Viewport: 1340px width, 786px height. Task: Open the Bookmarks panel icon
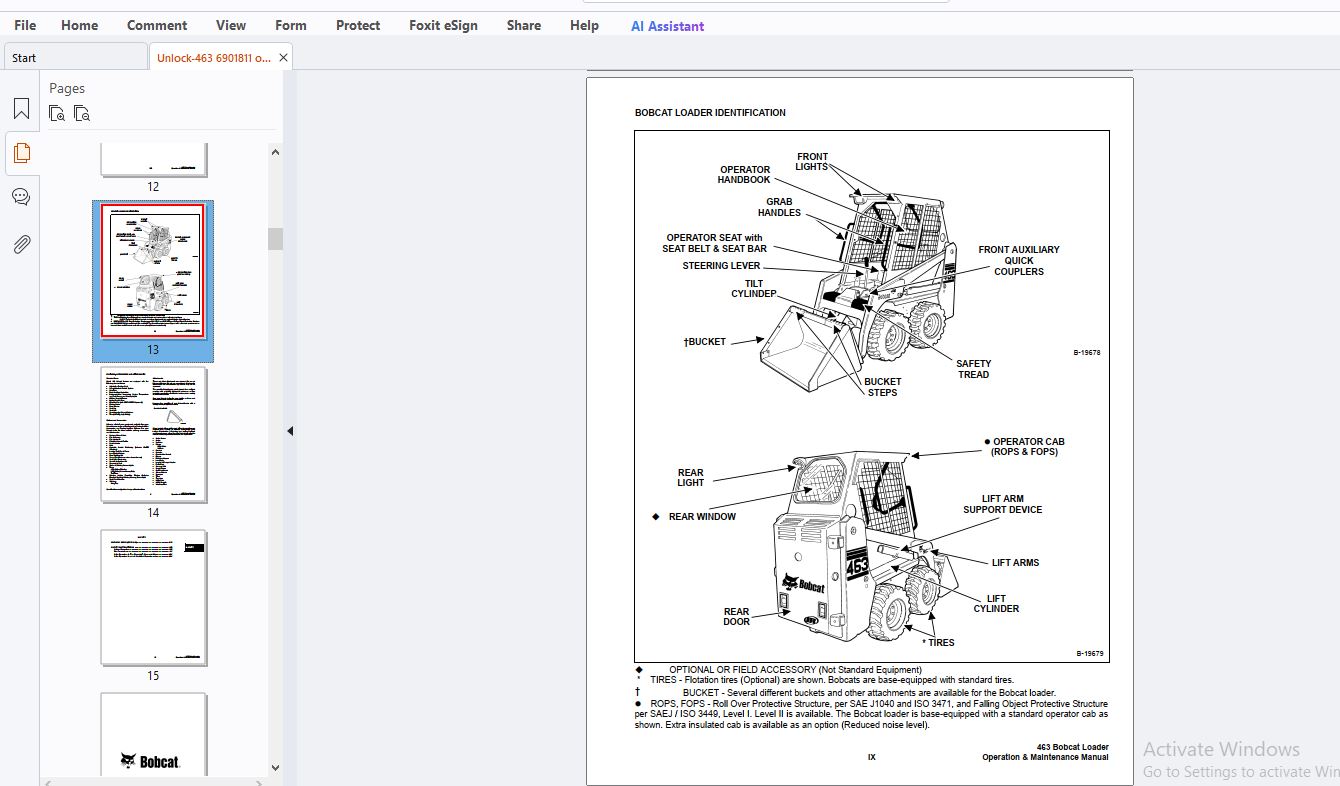(x=21, y=109)
